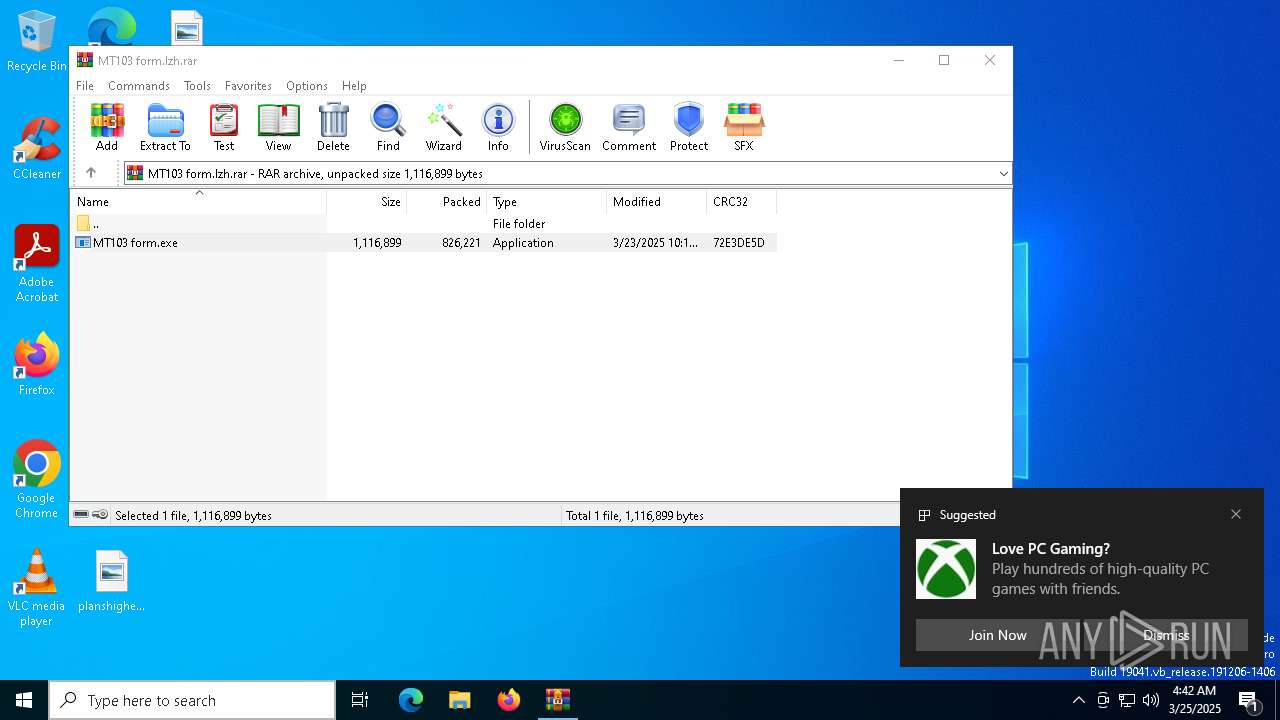This screenshot has height=720, width=1280.
Task: Open Firefox desktop shortcut
Action: [x=37, y=365]
